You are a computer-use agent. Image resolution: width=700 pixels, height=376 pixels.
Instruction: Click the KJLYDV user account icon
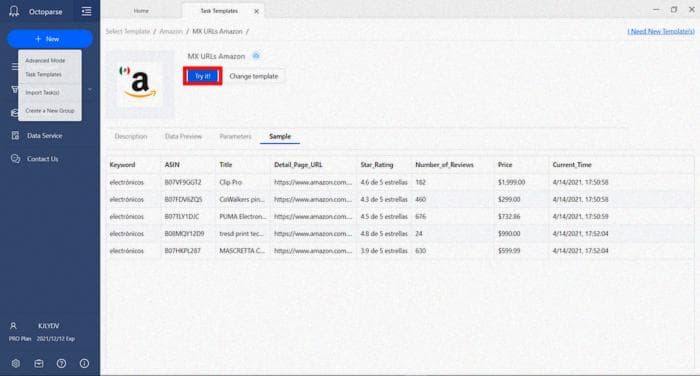pos(13,326)
